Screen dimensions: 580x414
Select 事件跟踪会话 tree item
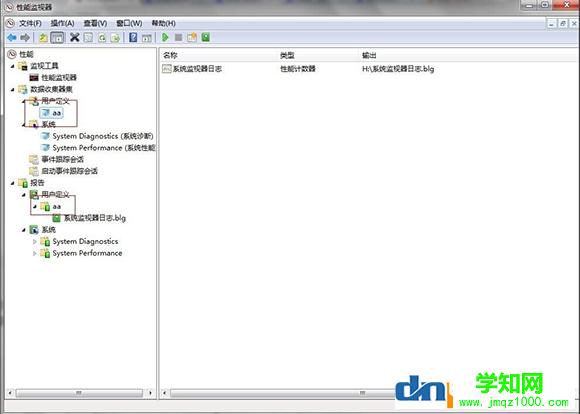pos(63,159)
